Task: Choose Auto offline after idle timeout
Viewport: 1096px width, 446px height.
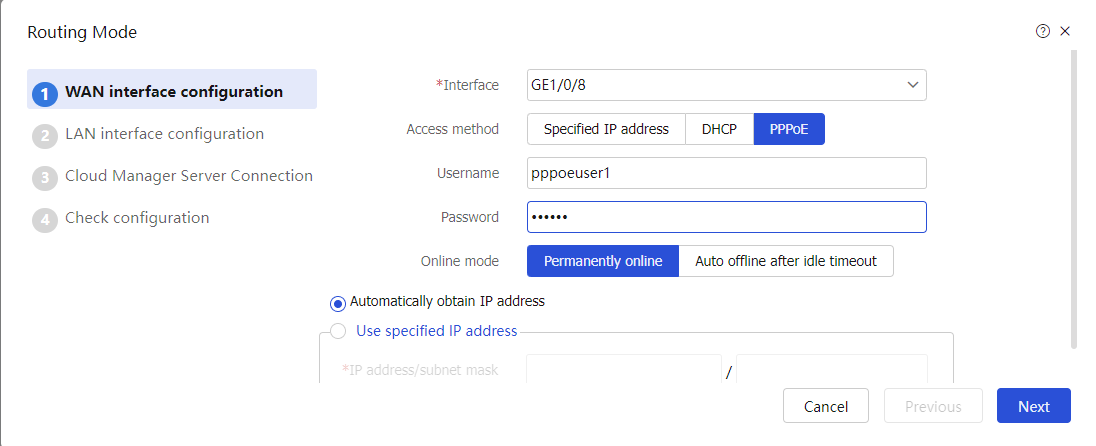Action: coord(786,261)
